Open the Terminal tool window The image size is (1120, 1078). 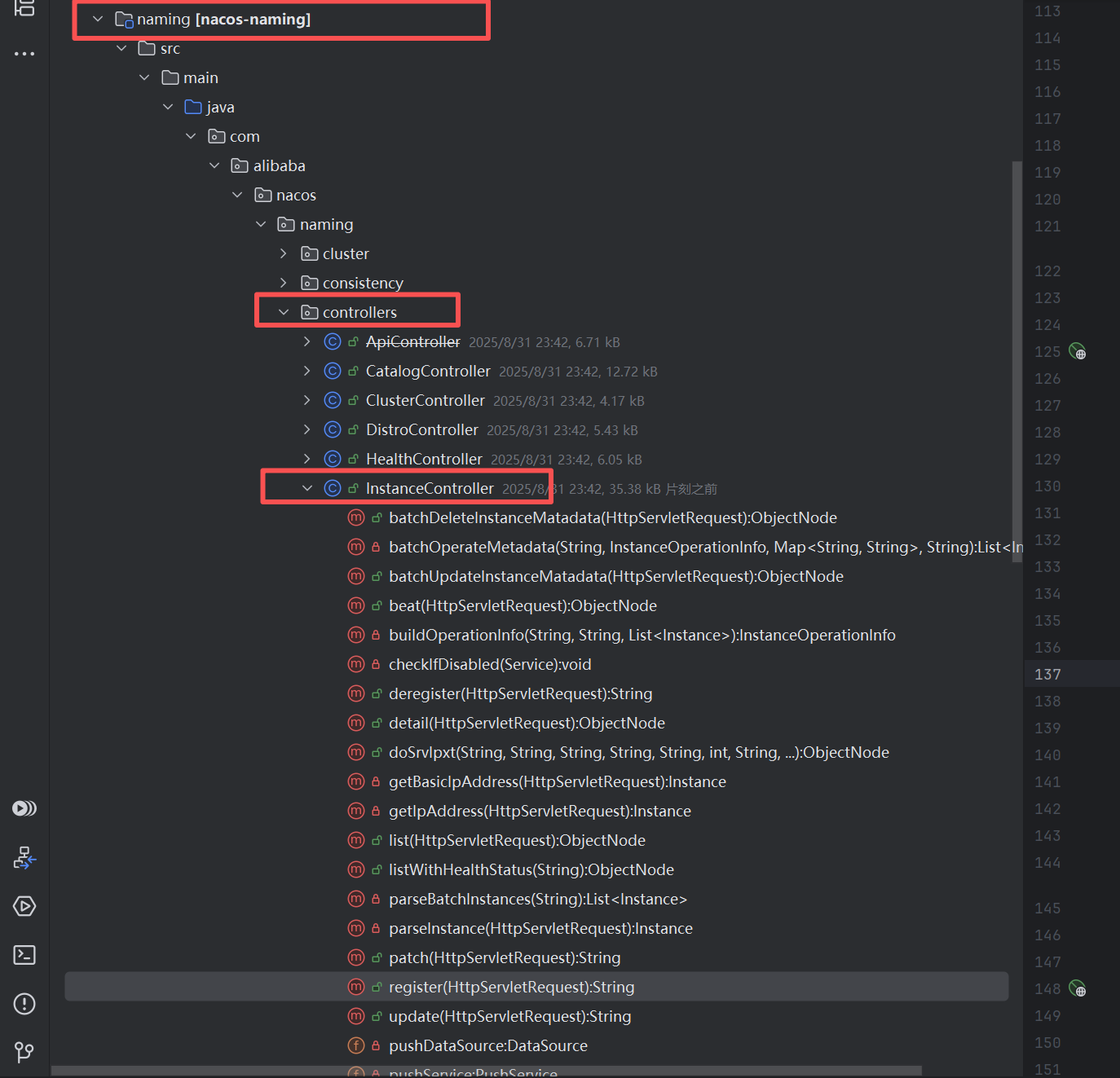[24, 955]
